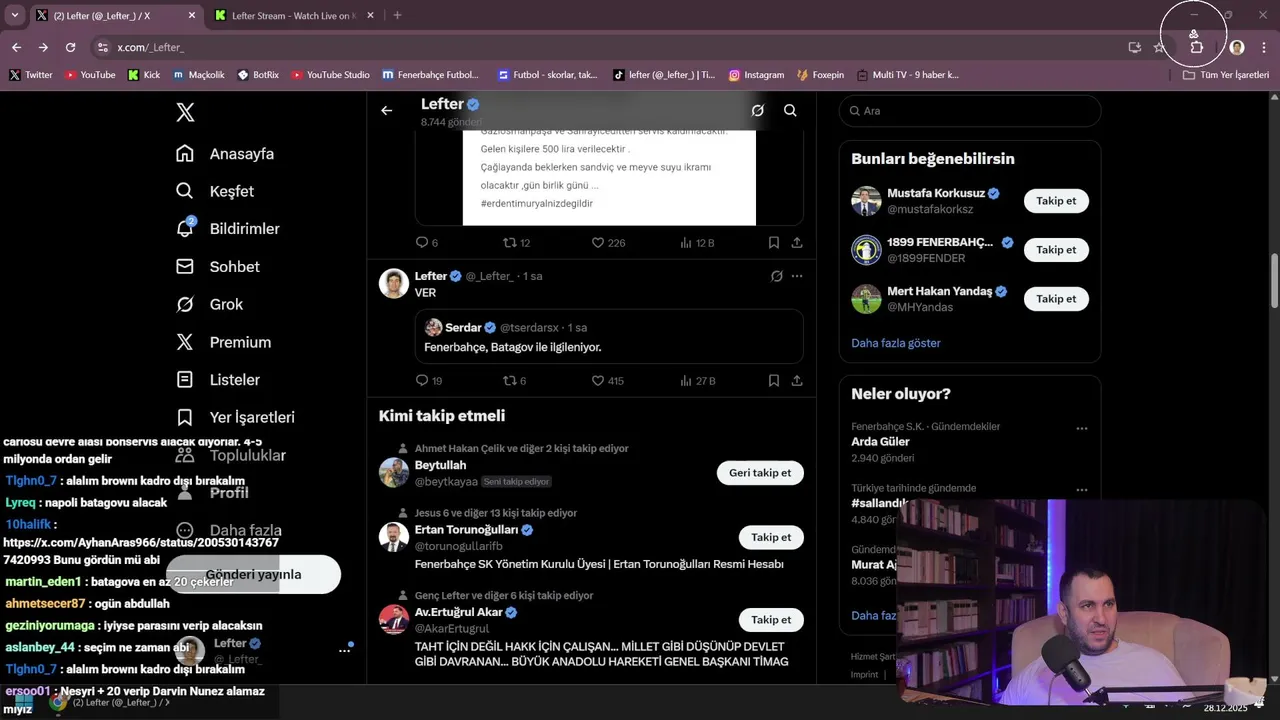Follow 1899 FENERBAHÇE account
The height and width of the screenshot is (720, 1280).
pyautogui.click(x=1056, y=250)
